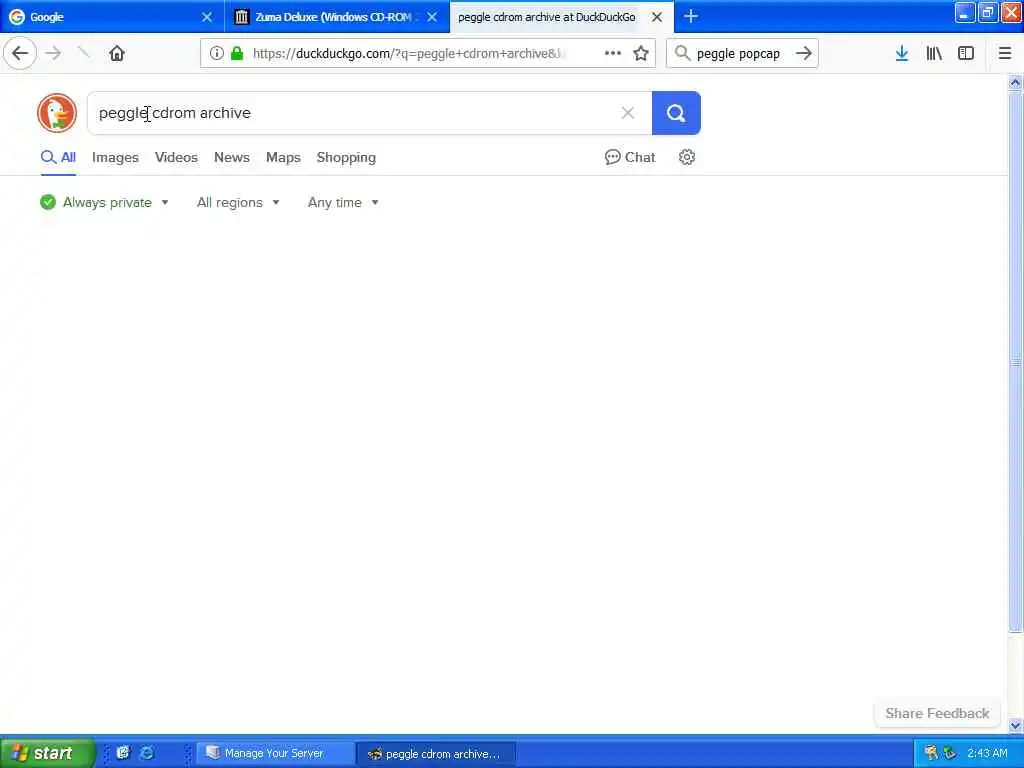Click the reload/stop button in toolbar
The width and height of the screenshot is (1024, 768).
pyautogui.click(x=84, y=54)
